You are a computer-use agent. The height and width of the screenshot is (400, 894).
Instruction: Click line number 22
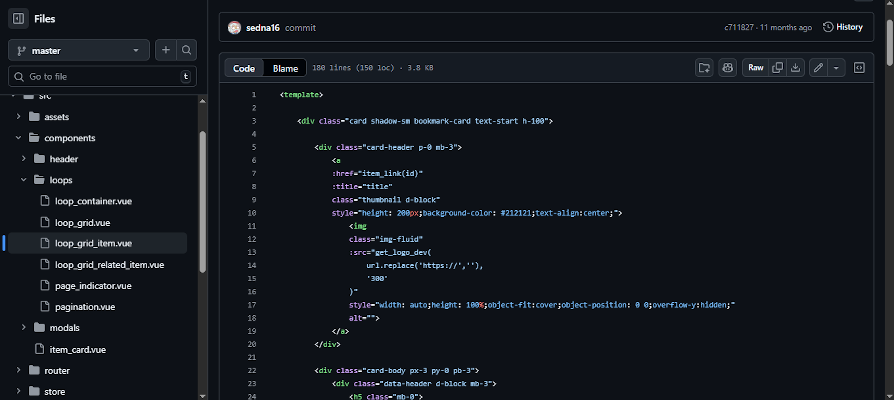252,370
